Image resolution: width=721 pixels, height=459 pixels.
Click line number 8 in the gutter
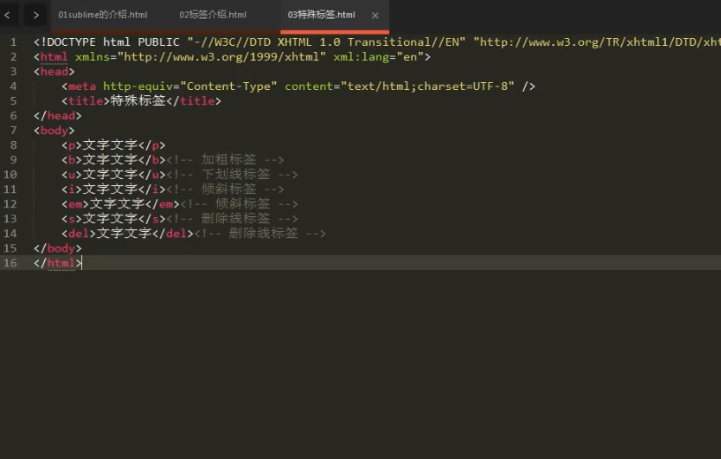[13, 145]
